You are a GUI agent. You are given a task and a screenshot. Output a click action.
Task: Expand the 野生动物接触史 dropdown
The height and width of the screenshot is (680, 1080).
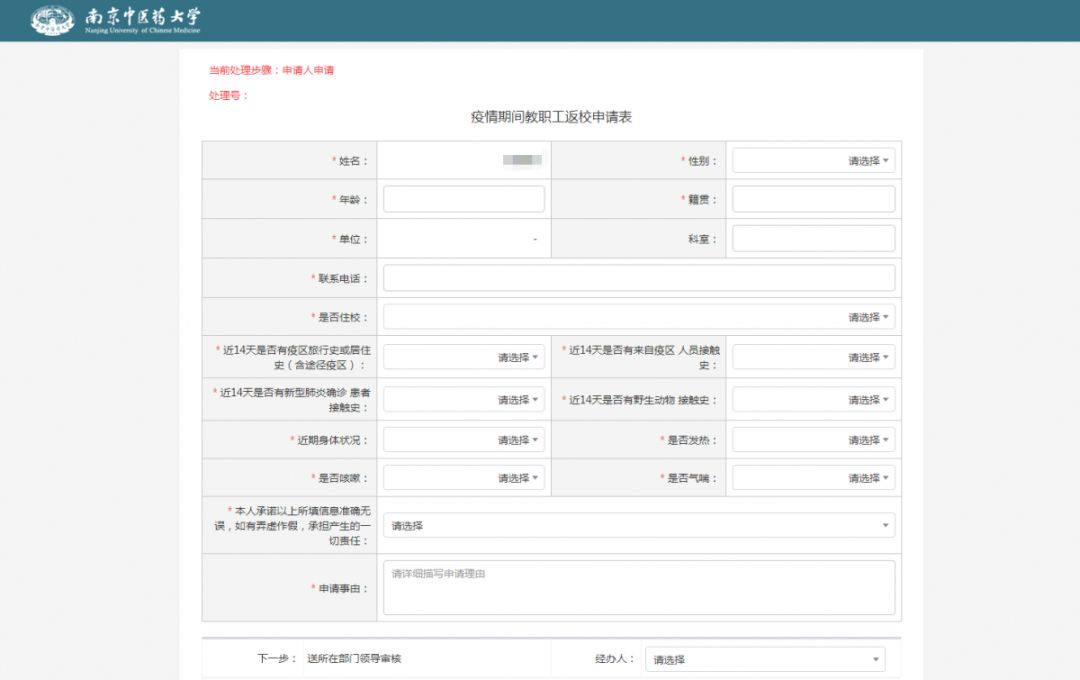pyautogui.click(x=813, y=399)
